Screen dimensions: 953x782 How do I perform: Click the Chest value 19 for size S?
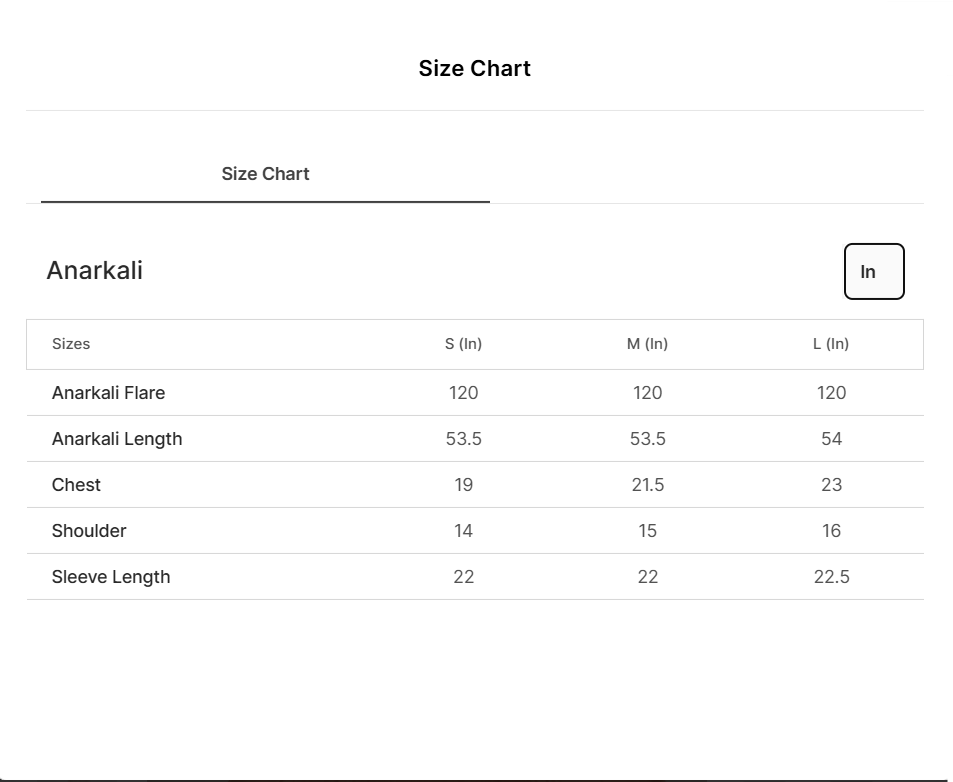point(463,485)
